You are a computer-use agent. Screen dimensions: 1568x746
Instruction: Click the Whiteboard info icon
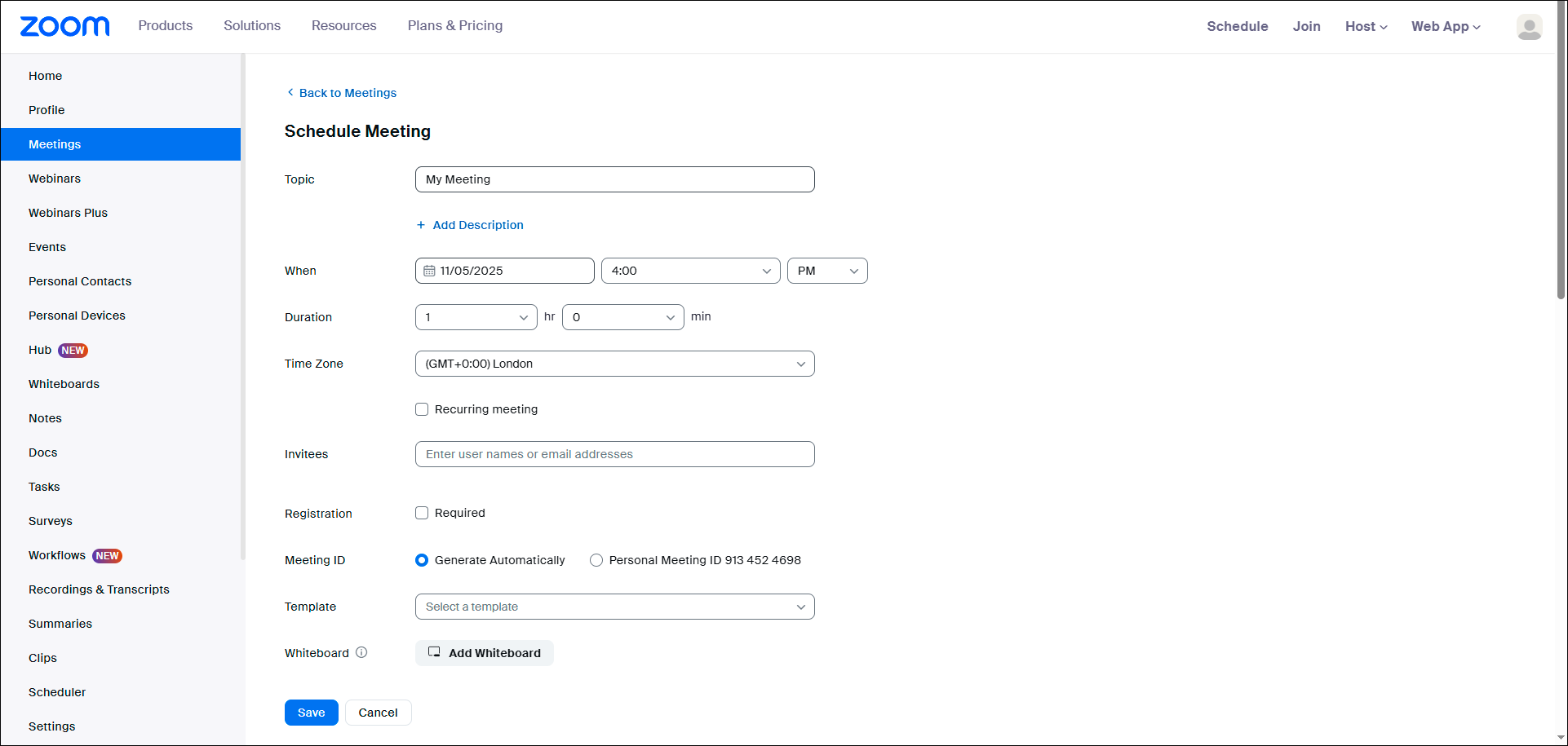point(361,652)
